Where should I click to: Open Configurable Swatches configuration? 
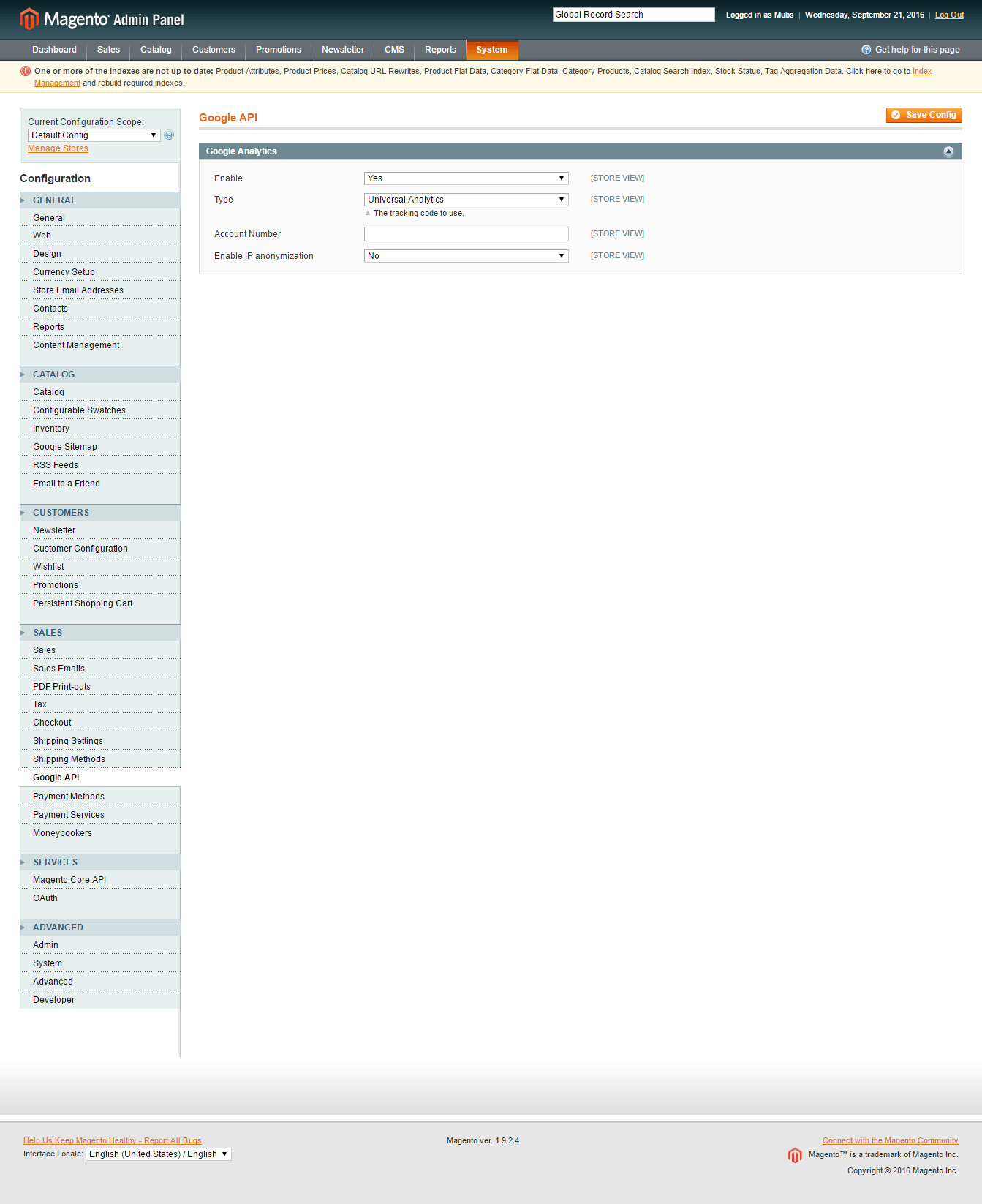tap(99, 410)
